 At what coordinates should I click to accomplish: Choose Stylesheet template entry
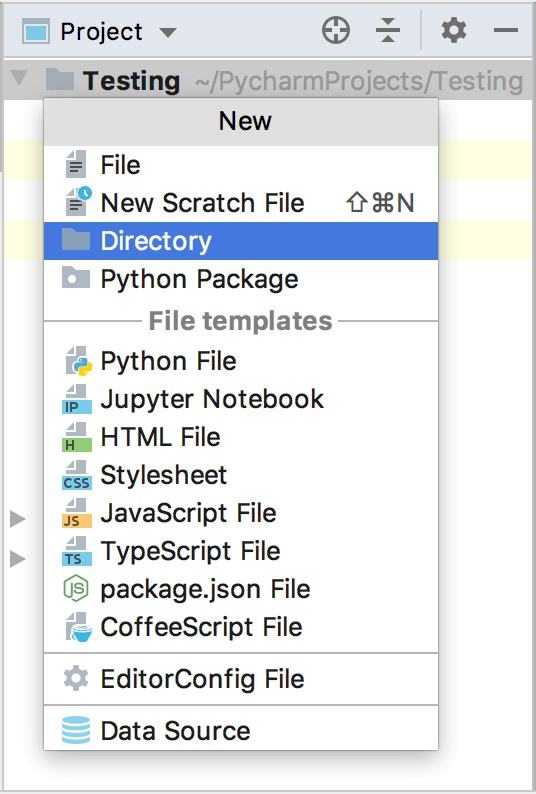pyautogui.click(x=241, y=475)
